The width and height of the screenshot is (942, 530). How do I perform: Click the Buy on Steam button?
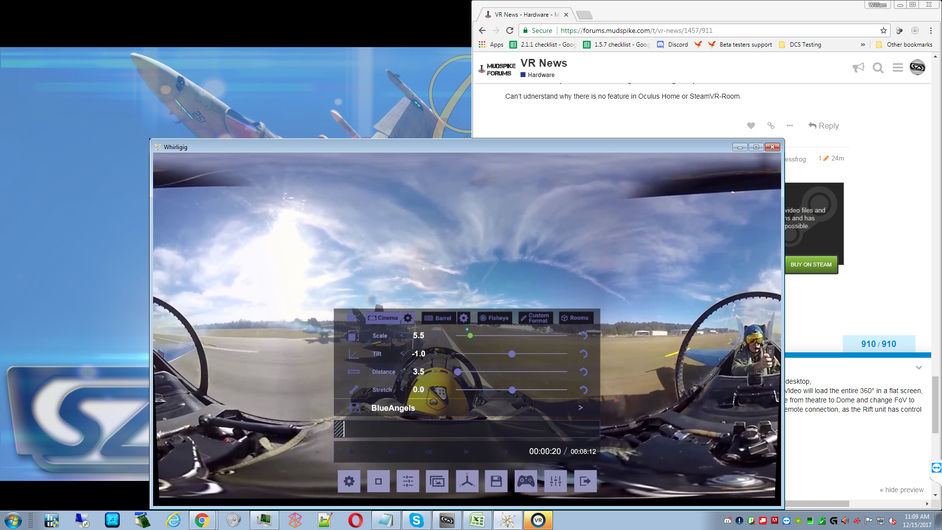click(811, 264)
